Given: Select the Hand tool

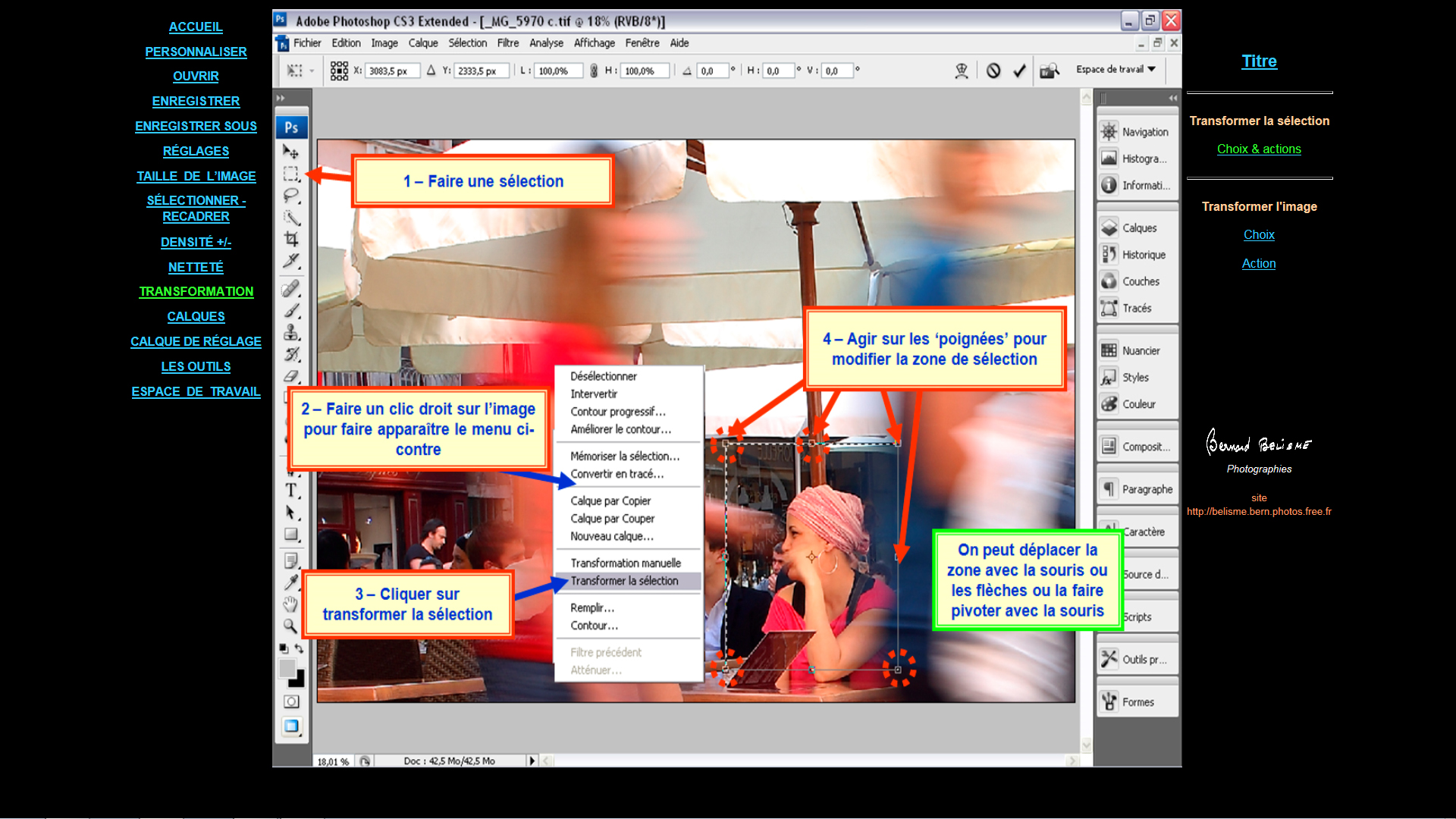Looking at the screenshot, I should click(x=291, y=604).
